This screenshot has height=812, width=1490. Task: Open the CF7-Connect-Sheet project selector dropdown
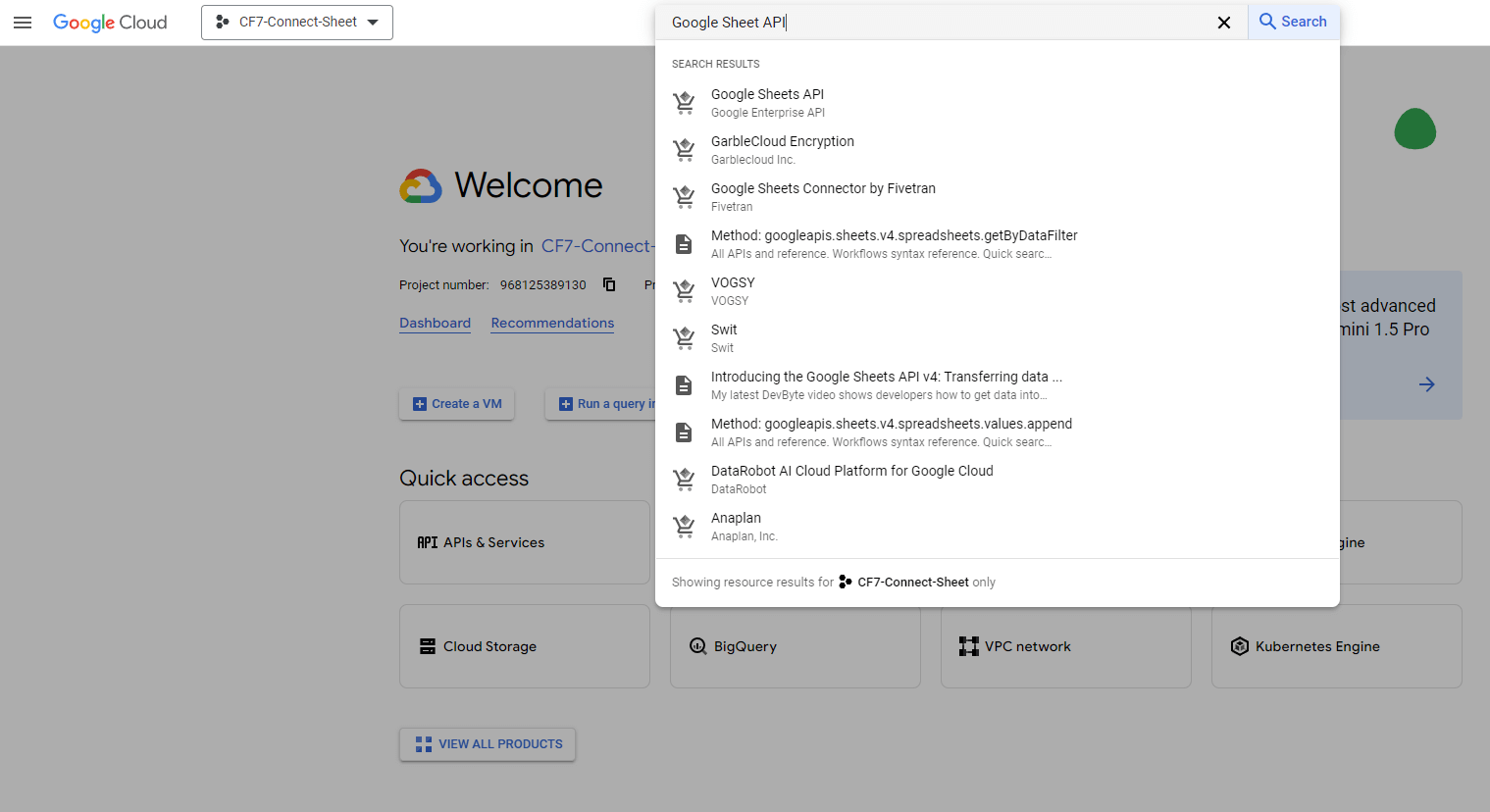(x=297, y=23)
